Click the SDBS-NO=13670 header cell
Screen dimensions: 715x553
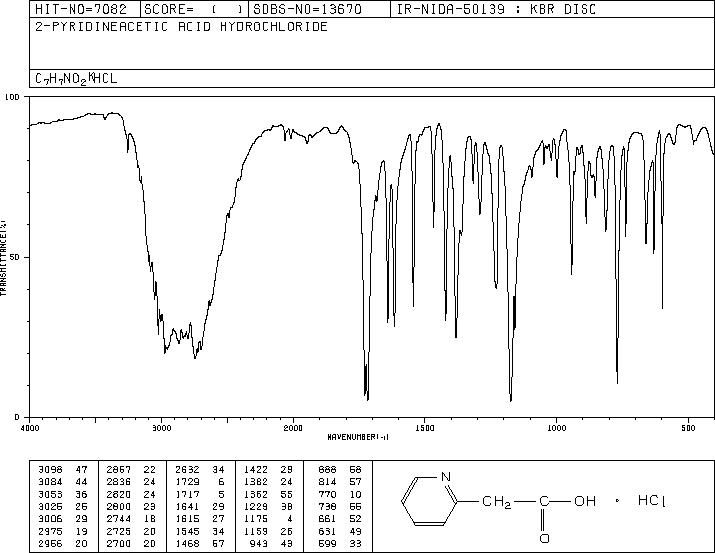point(319,9)
